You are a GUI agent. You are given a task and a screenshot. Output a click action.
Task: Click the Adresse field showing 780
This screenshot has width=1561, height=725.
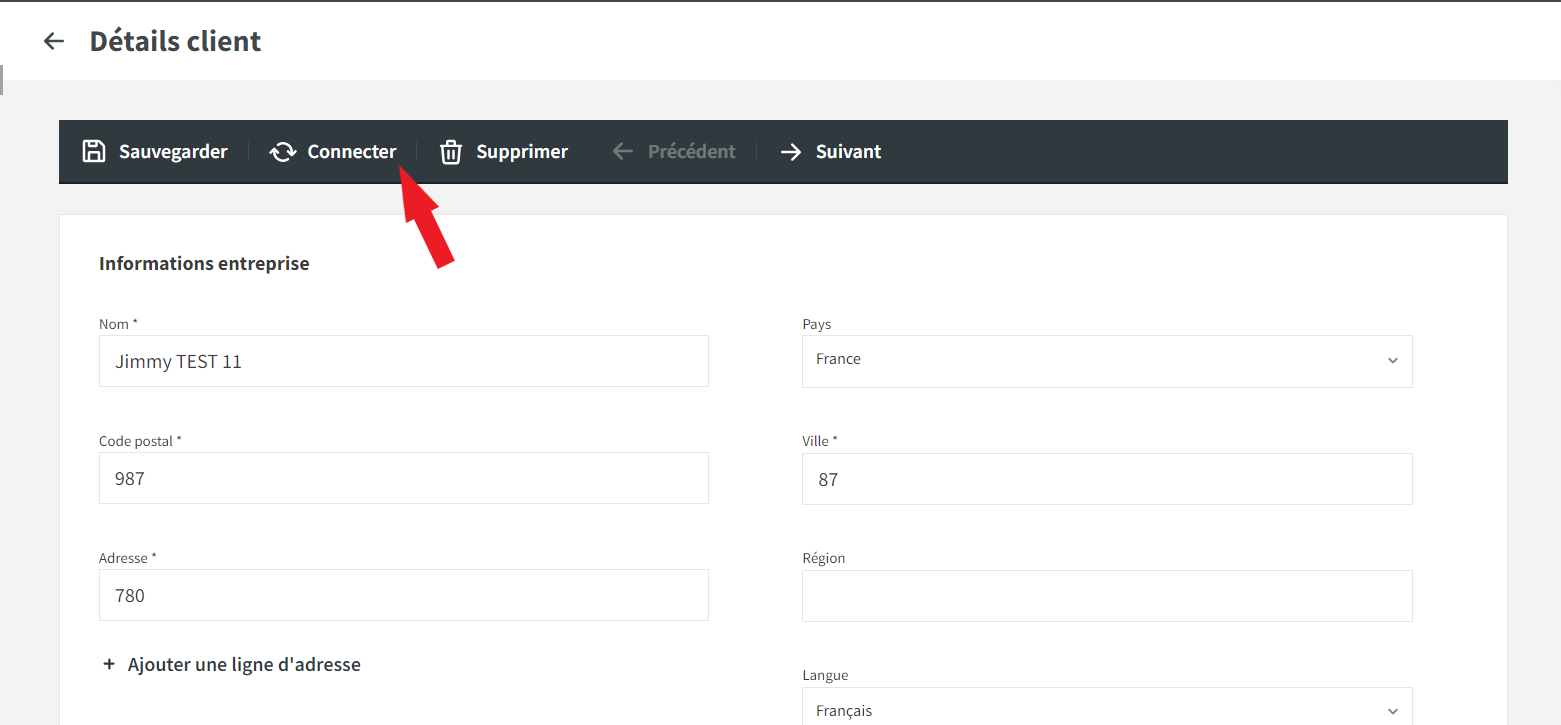404,595
